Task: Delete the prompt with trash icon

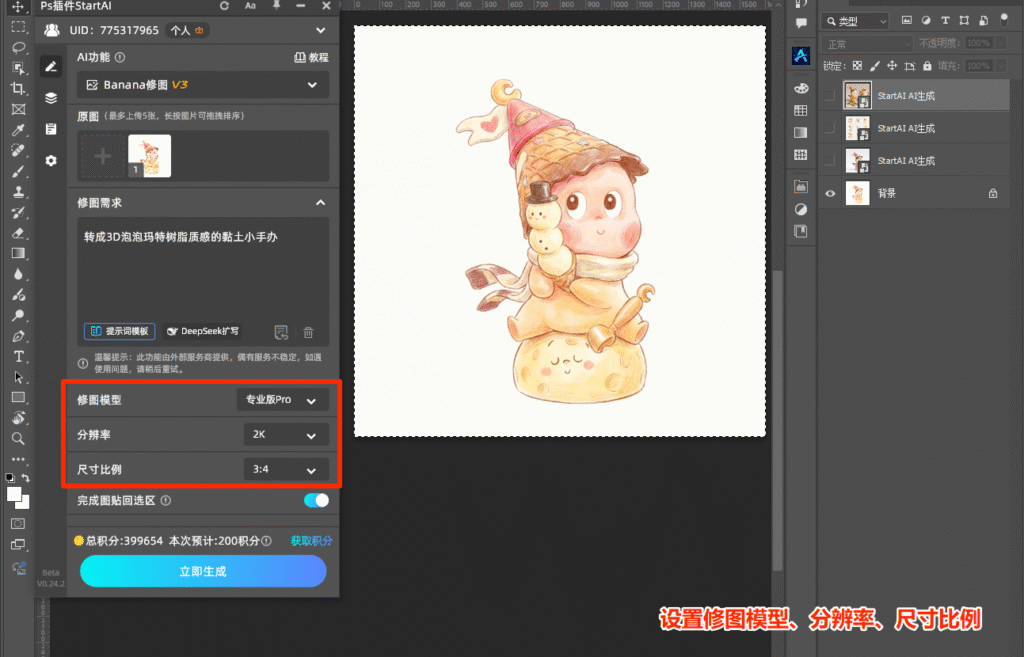Action: pos(308,332)
